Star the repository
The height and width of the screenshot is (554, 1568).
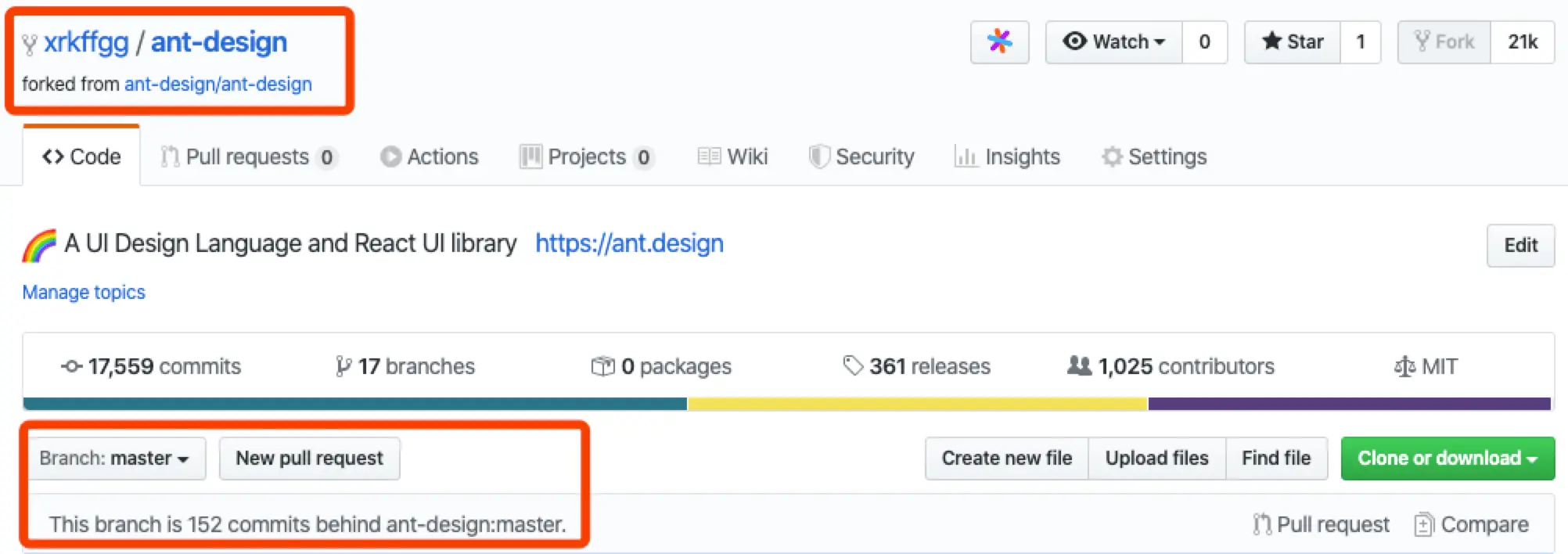click(1293, 41)
